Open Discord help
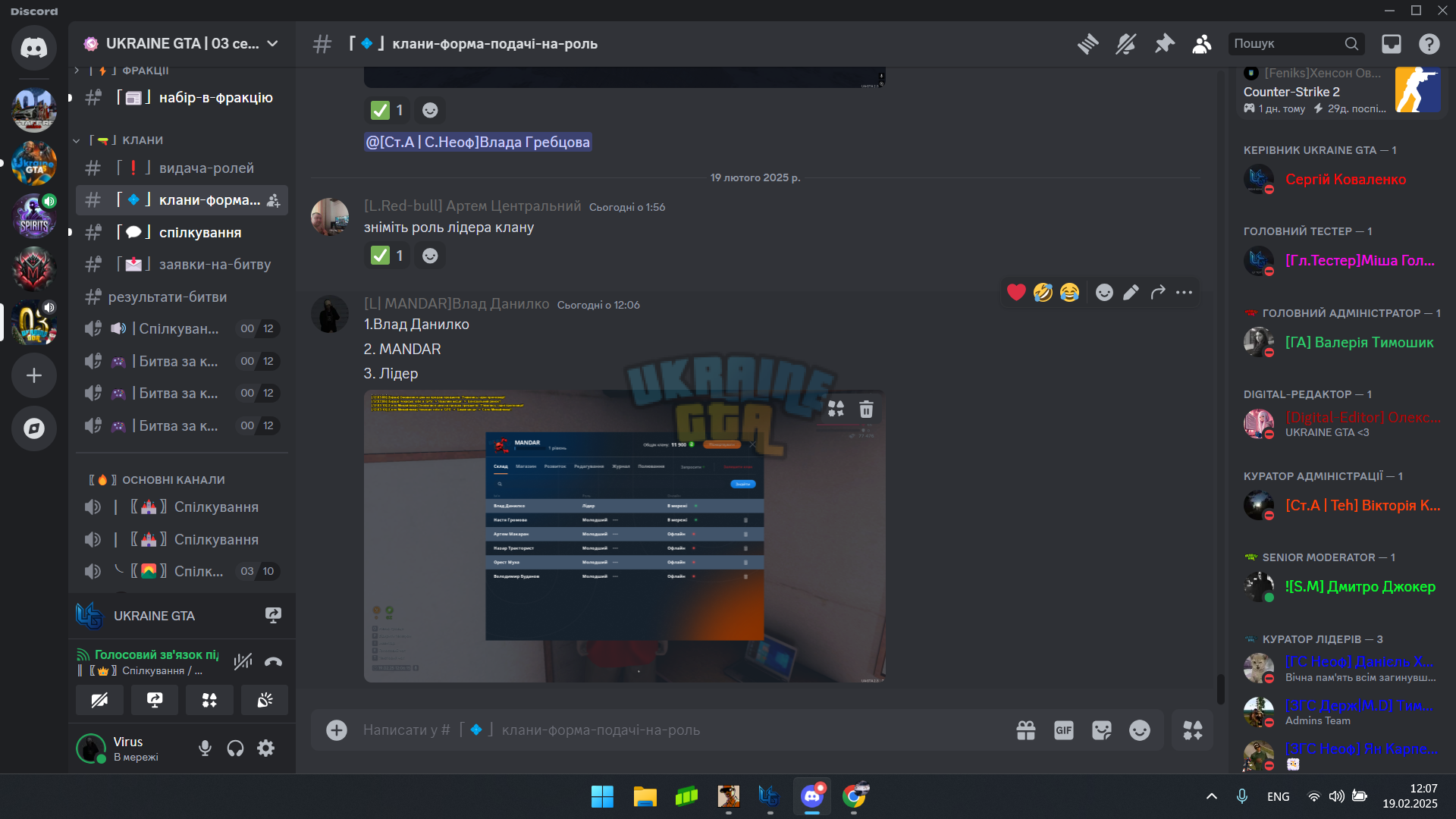 (1429, 44)
